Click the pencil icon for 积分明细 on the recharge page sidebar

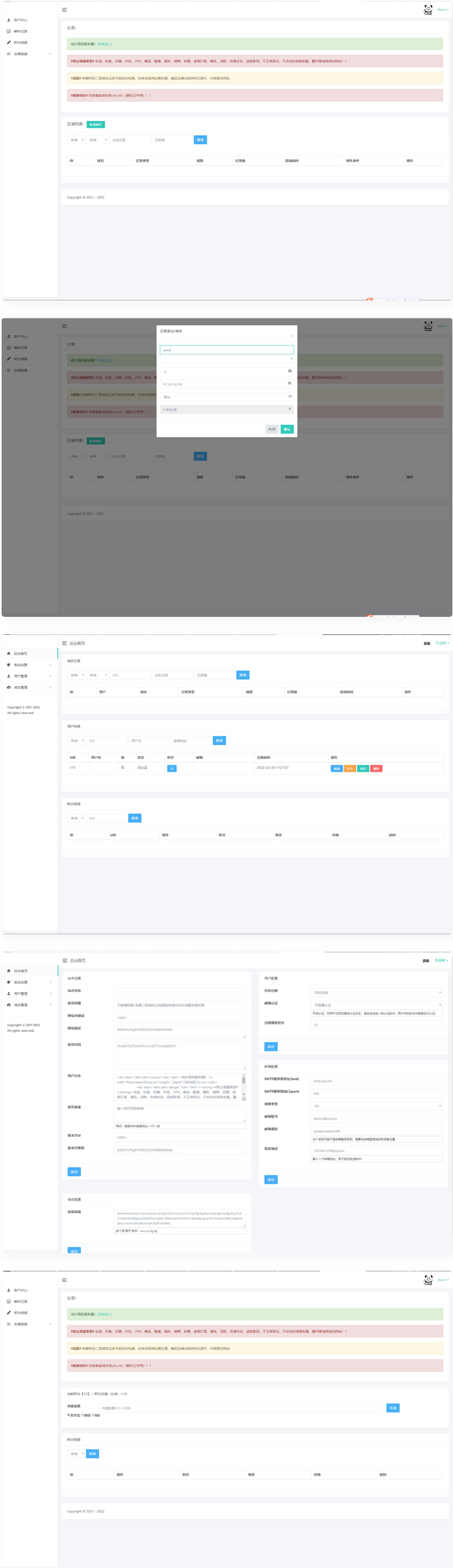click(x=8, y=1312)
